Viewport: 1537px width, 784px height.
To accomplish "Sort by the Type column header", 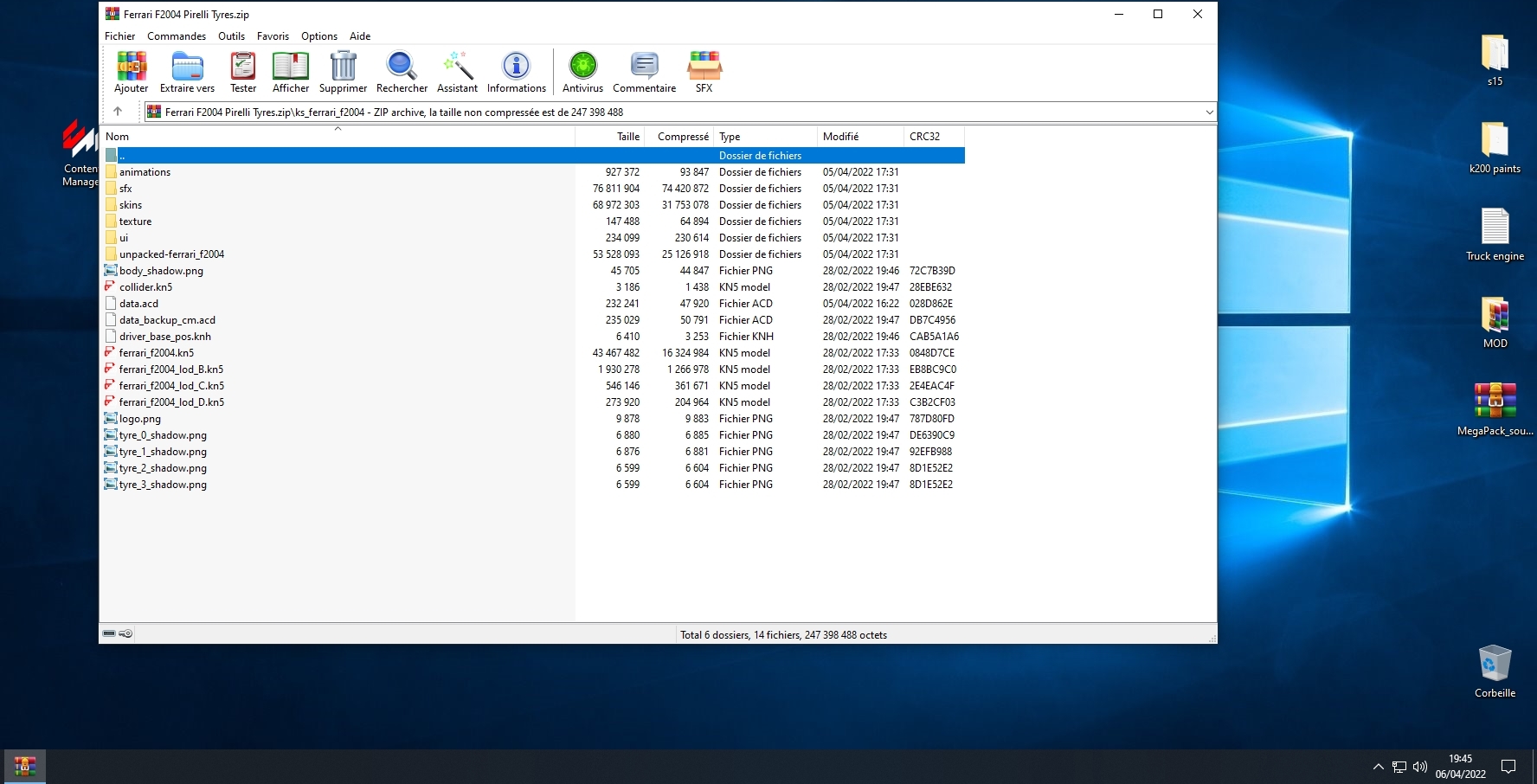I will pyautogui.click(x=766, y=137).
